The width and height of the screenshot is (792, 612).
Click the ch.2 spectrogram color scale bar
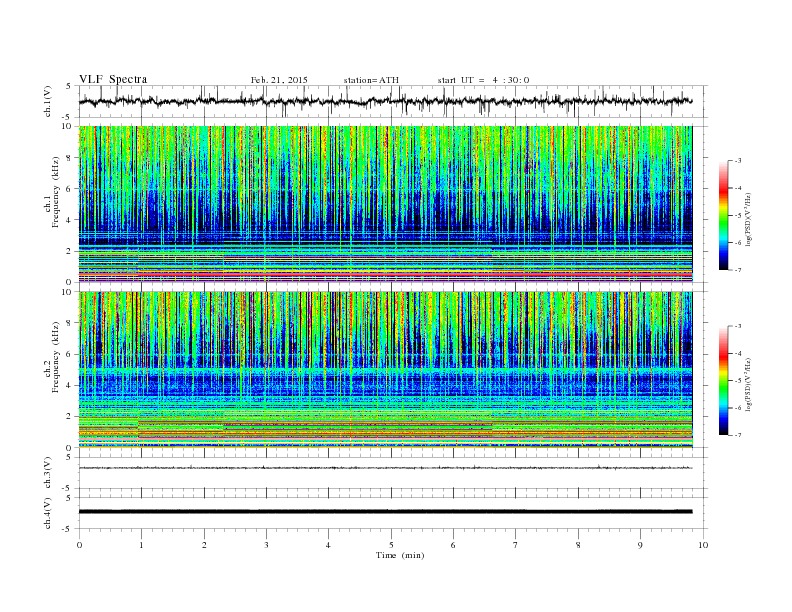pos(723,381)
